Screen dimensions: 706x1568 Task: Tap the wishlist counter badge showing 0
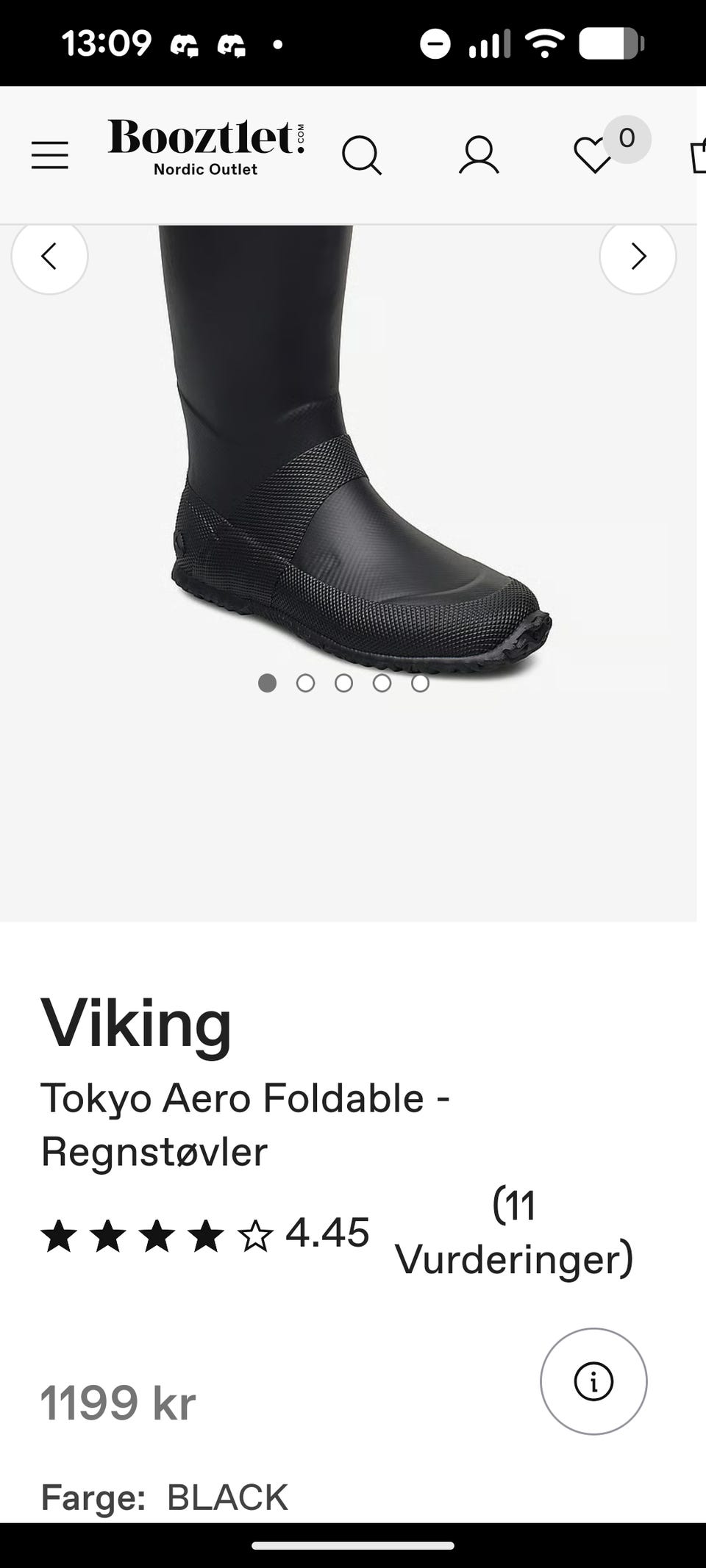point(627,138)
